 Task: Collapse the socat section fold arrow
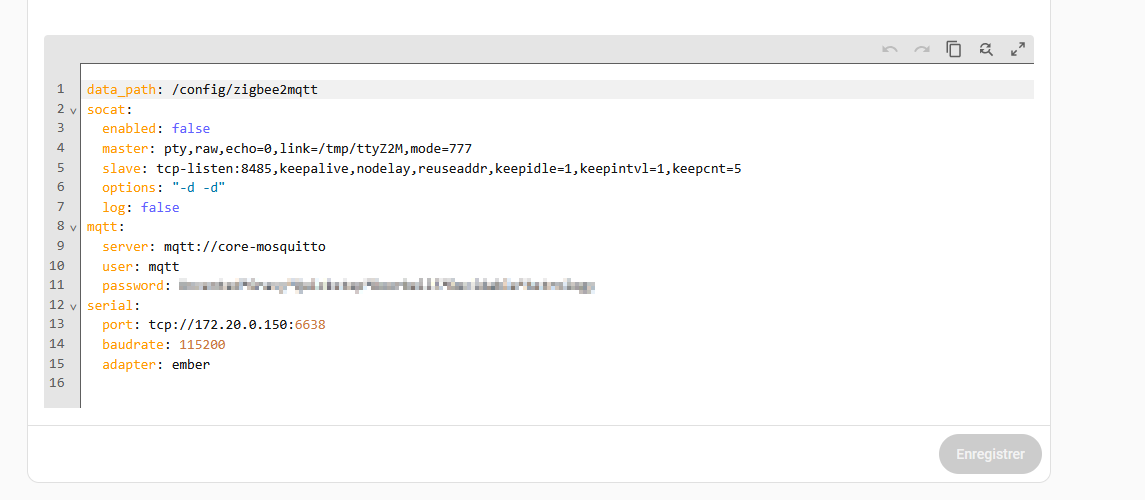click(73, 110)
